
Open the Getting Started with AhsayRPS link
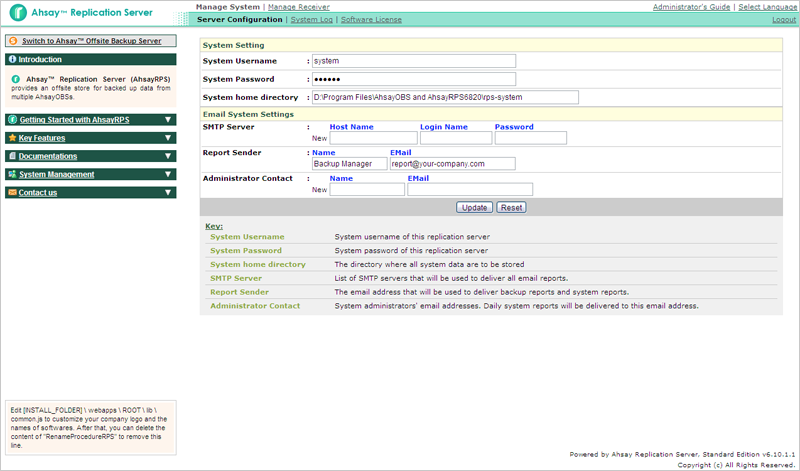coord(74,119)
